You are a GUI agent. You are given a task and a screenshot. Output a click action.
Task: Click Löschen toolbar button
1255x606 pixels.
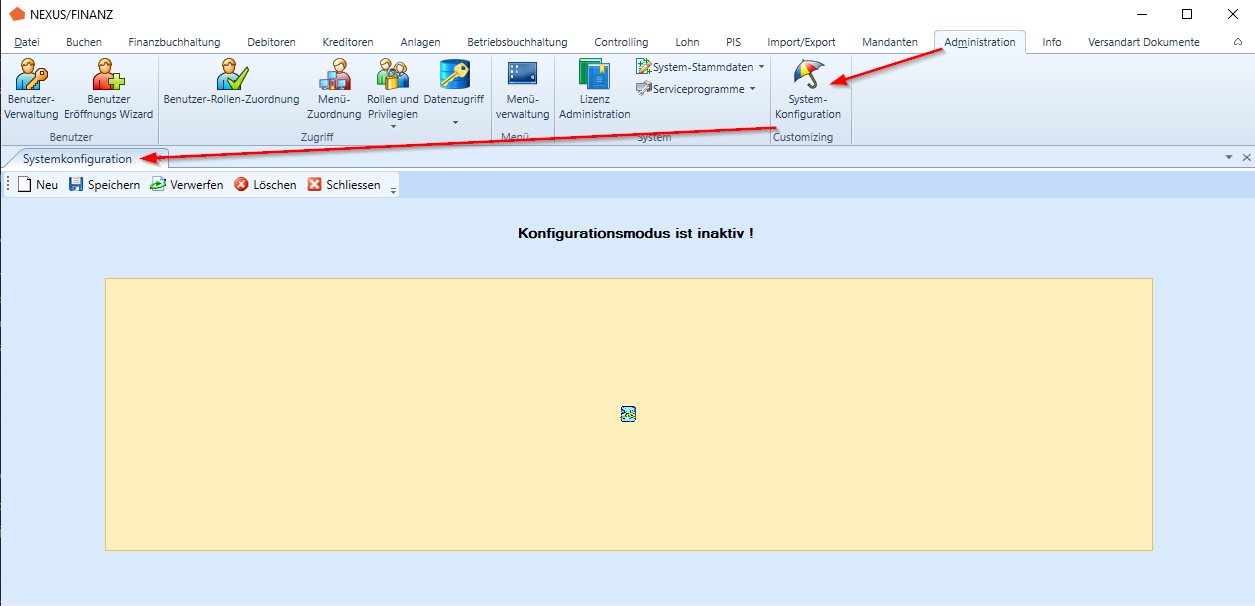[x=265, y=185]
